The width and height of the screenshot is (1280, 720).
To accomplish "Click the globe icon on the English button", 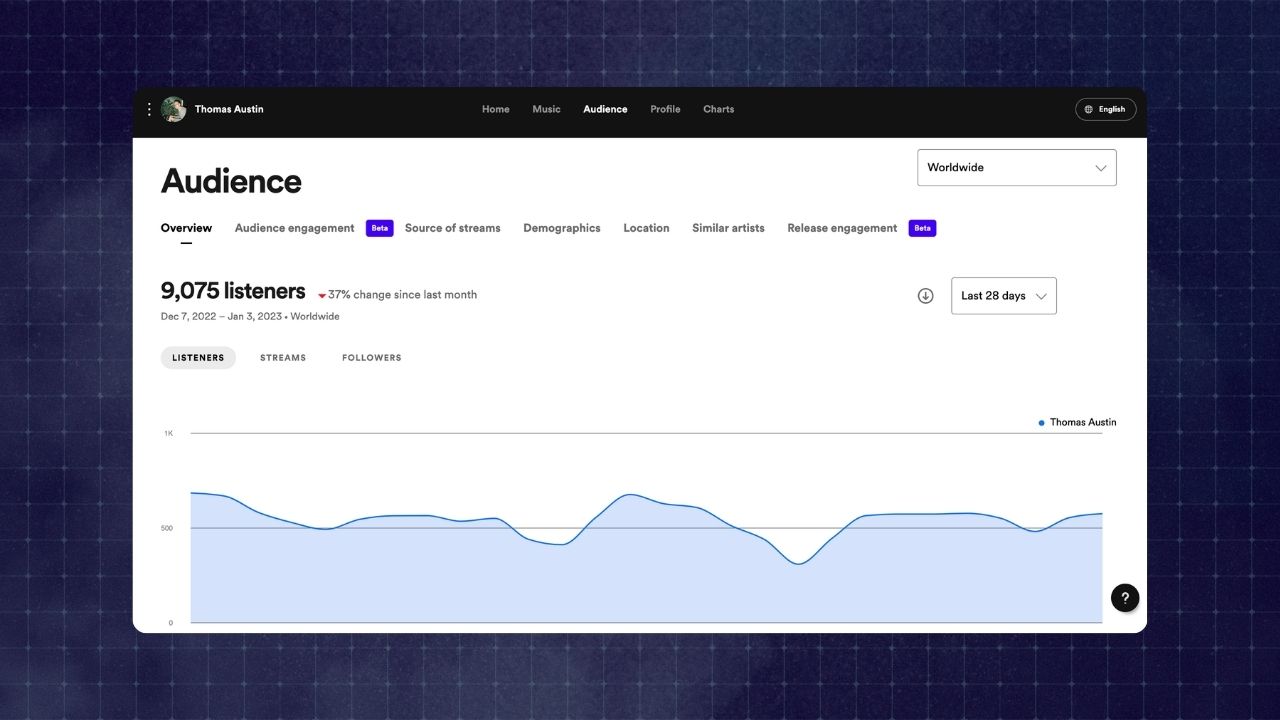I will pyautogui.click(x=1088, y=109).
